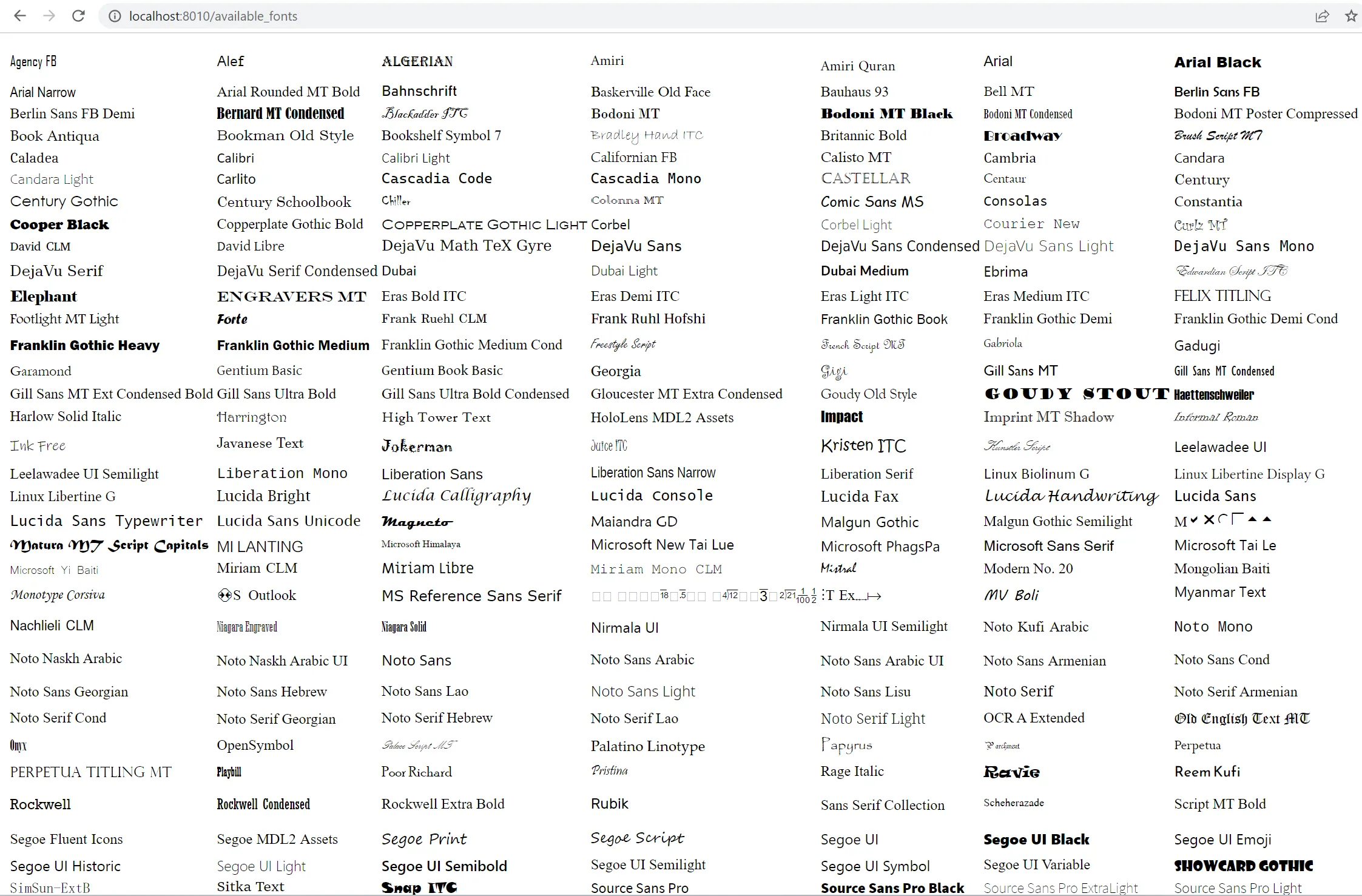Click the Comic Sans MS sample
Image resolution: width=1362 pixels, height=896 pixels.
point(872,201)
